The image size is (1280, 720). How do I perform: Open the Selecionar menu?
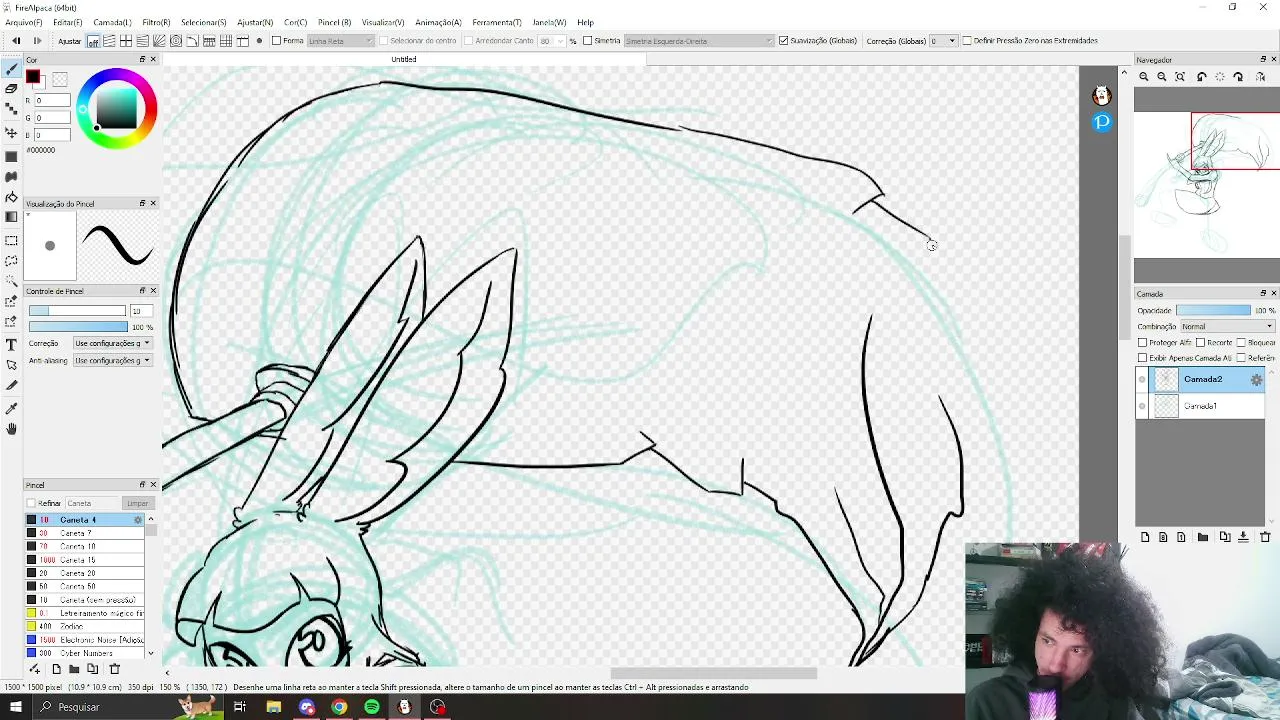pyautogui.click(x=203, y=22)
